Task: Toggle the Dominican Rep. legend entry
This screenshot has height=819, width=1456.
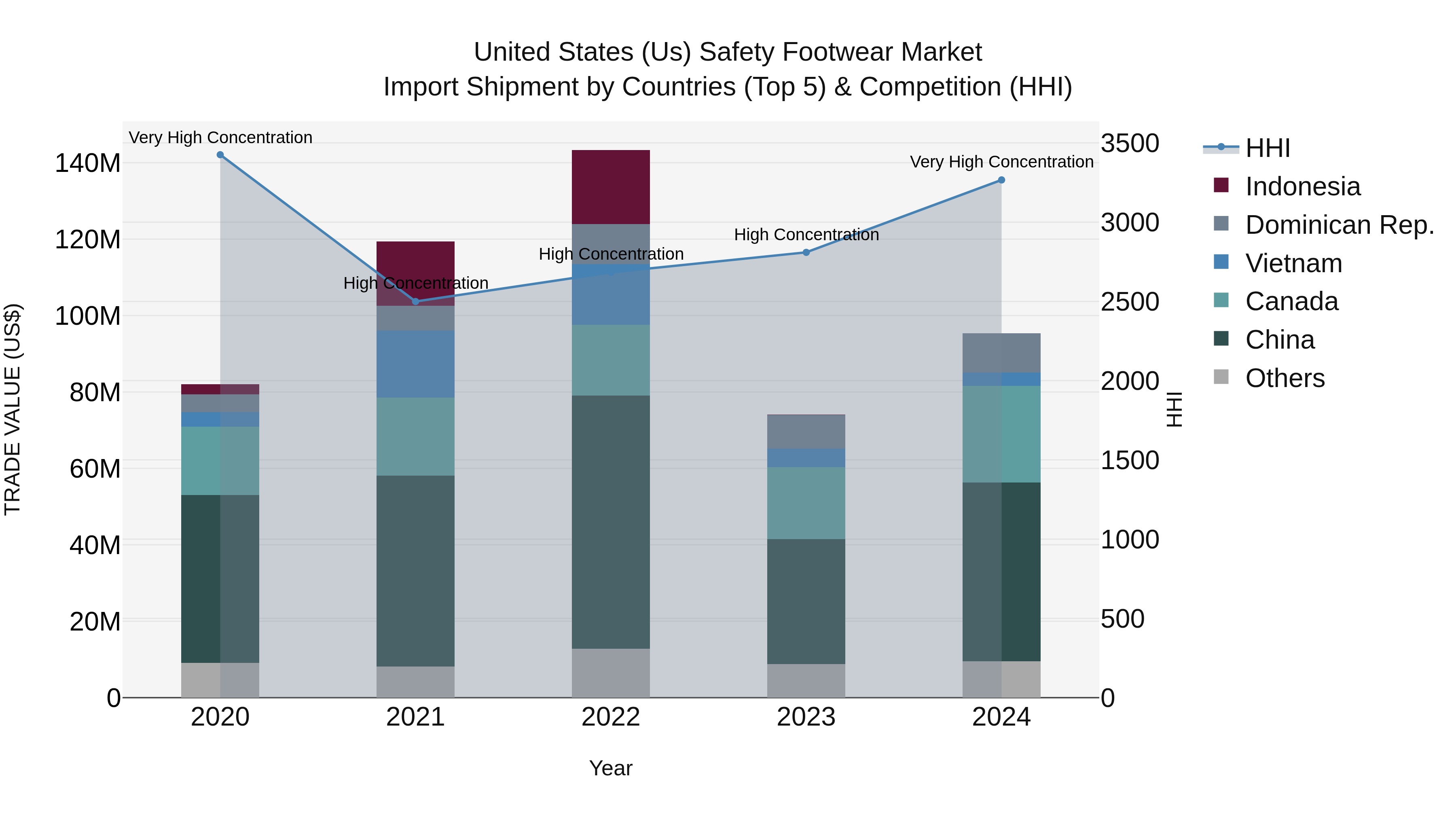Action: pyautogui.click(x=1324, y=225)
